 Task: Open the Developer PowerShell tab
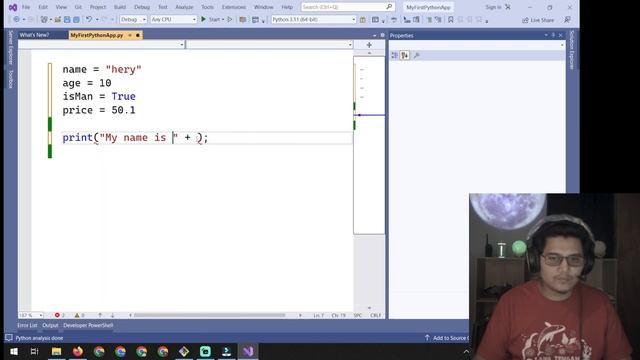point(88,325)
